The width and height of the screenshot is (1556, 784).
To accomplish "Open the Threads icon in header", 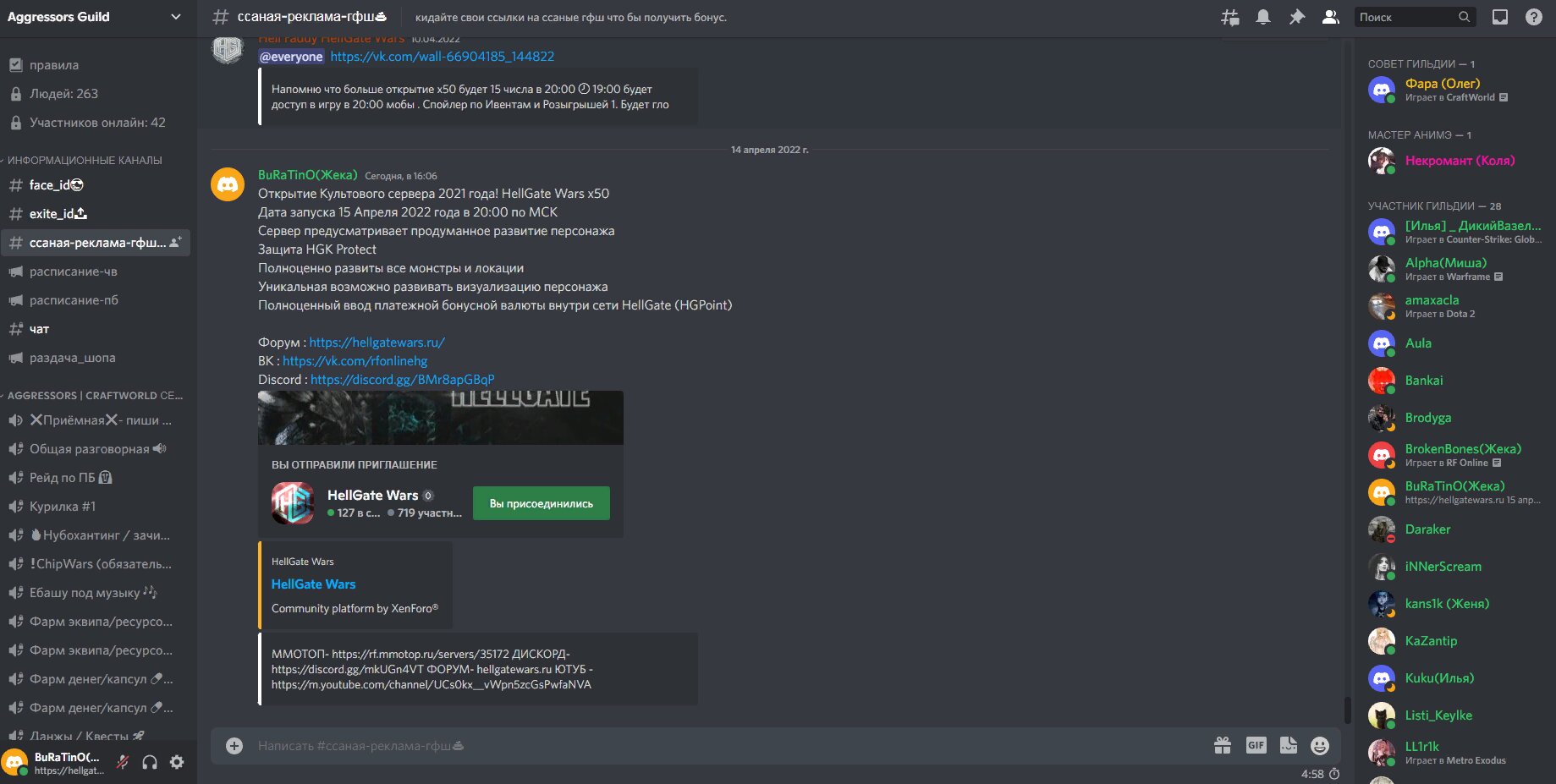I will (1229, 17).
